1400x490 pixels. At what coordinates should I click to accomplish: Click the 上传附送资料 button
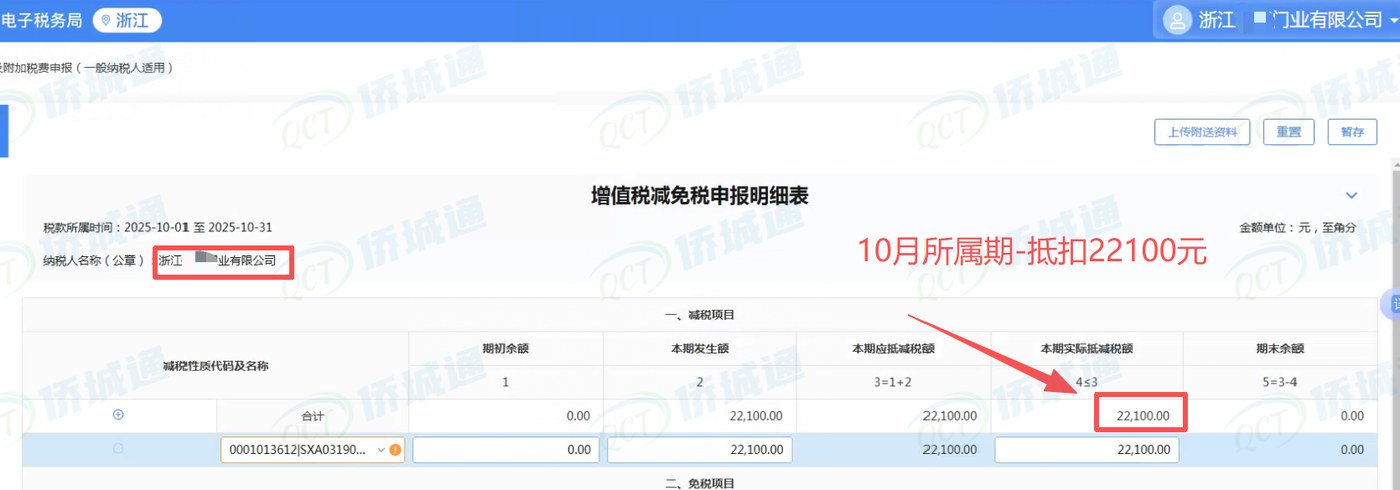pos(1202,132)
